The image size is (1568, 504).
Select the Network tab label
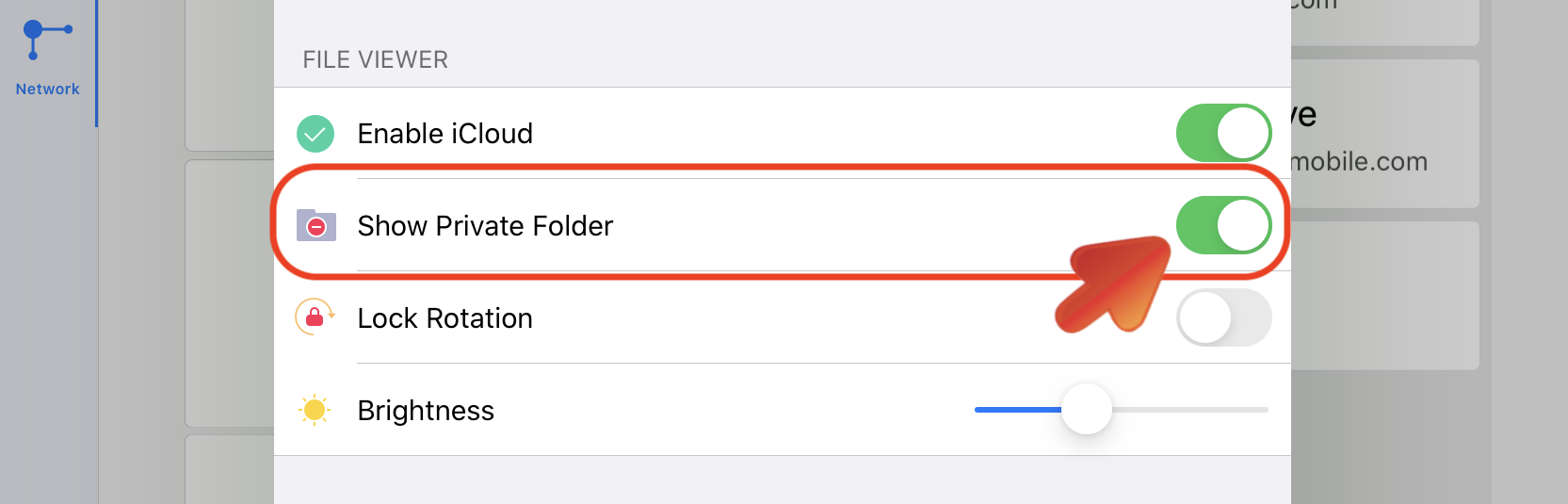(x=47, y=89)
